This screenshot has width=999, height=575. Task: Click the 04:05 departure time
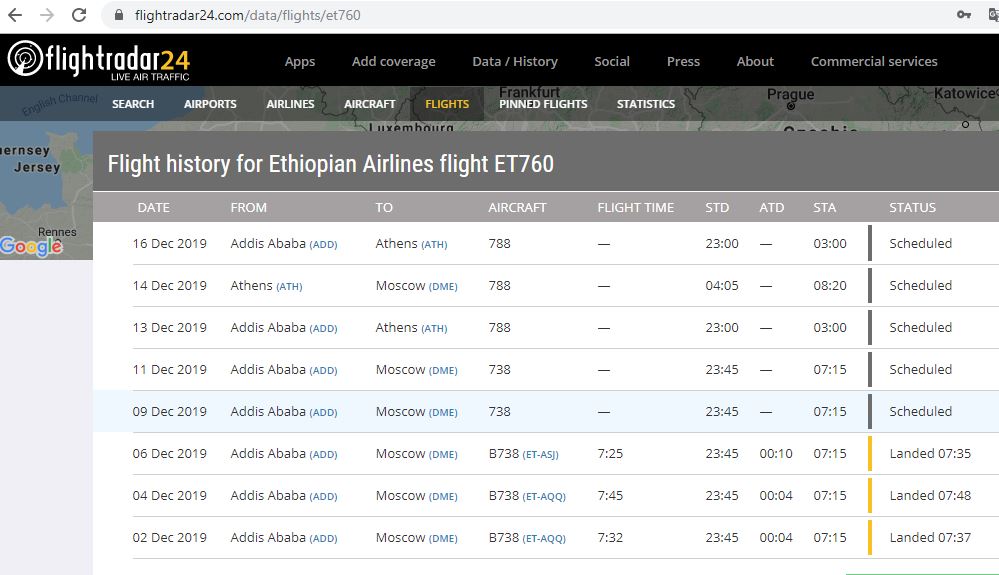pyautogui.click(x=722, y=285)
